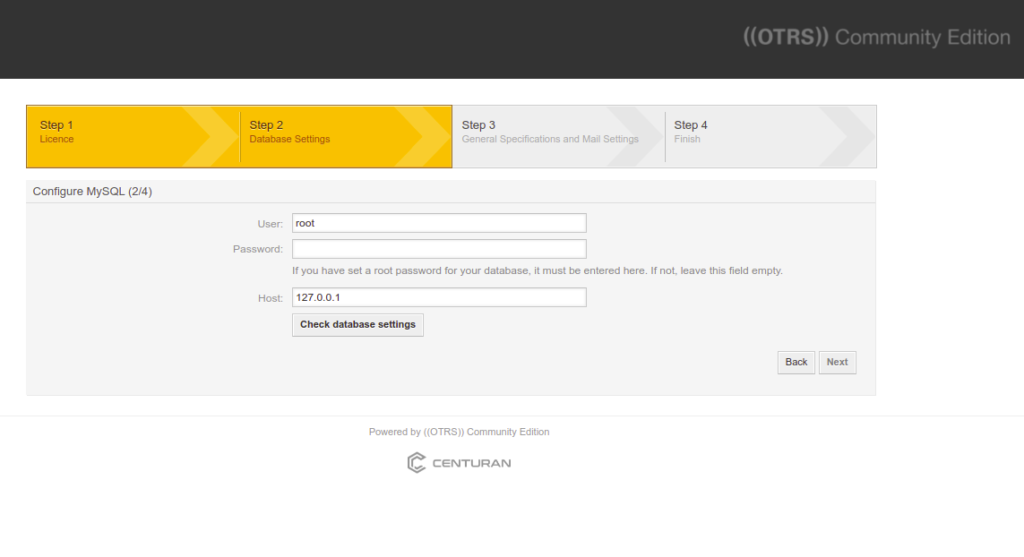Click the Host input field
This screenshot has height=557, width=1024.
[439, 298]
